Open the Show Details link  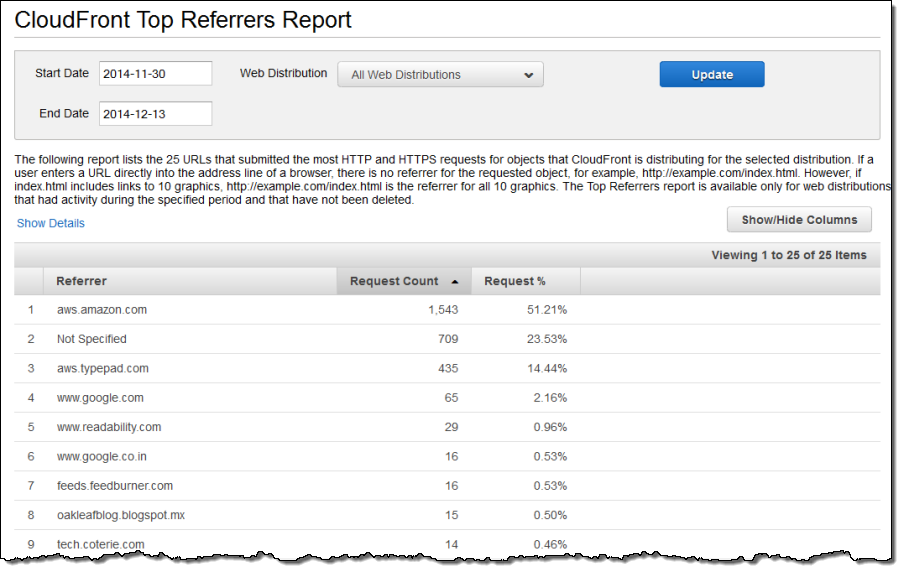coord(51,224)
